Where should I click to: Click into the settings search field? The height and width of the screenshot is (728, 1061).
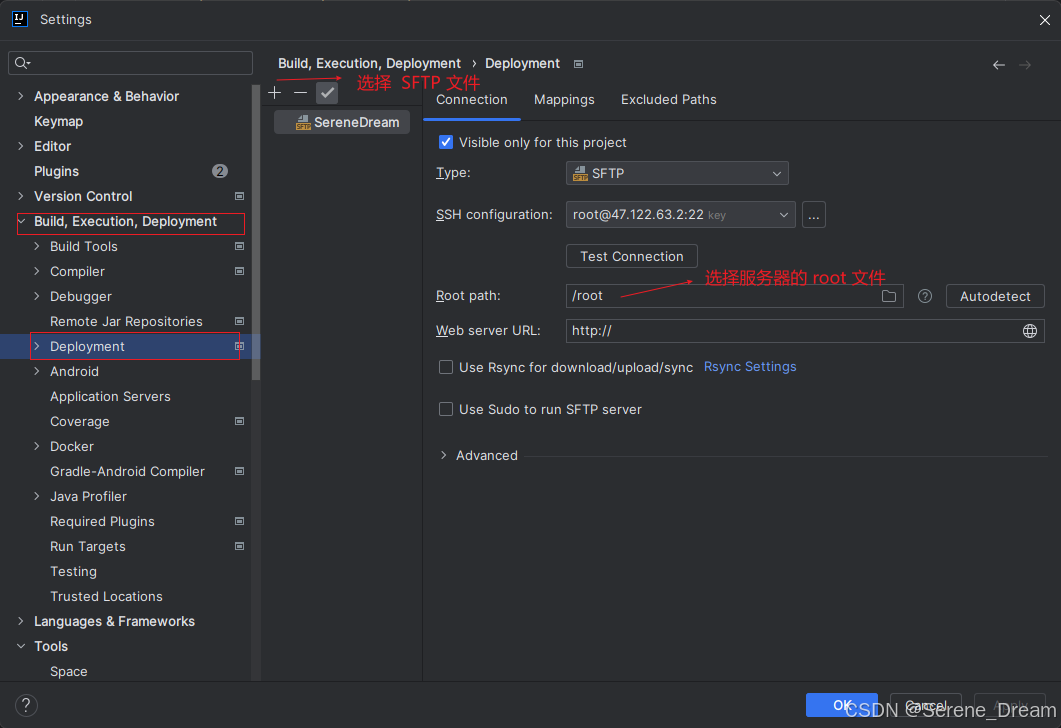click(x=131, y=63)
